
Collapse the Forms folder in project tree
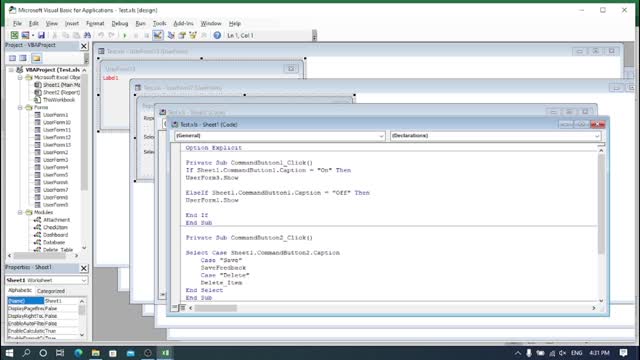point(20,107)
